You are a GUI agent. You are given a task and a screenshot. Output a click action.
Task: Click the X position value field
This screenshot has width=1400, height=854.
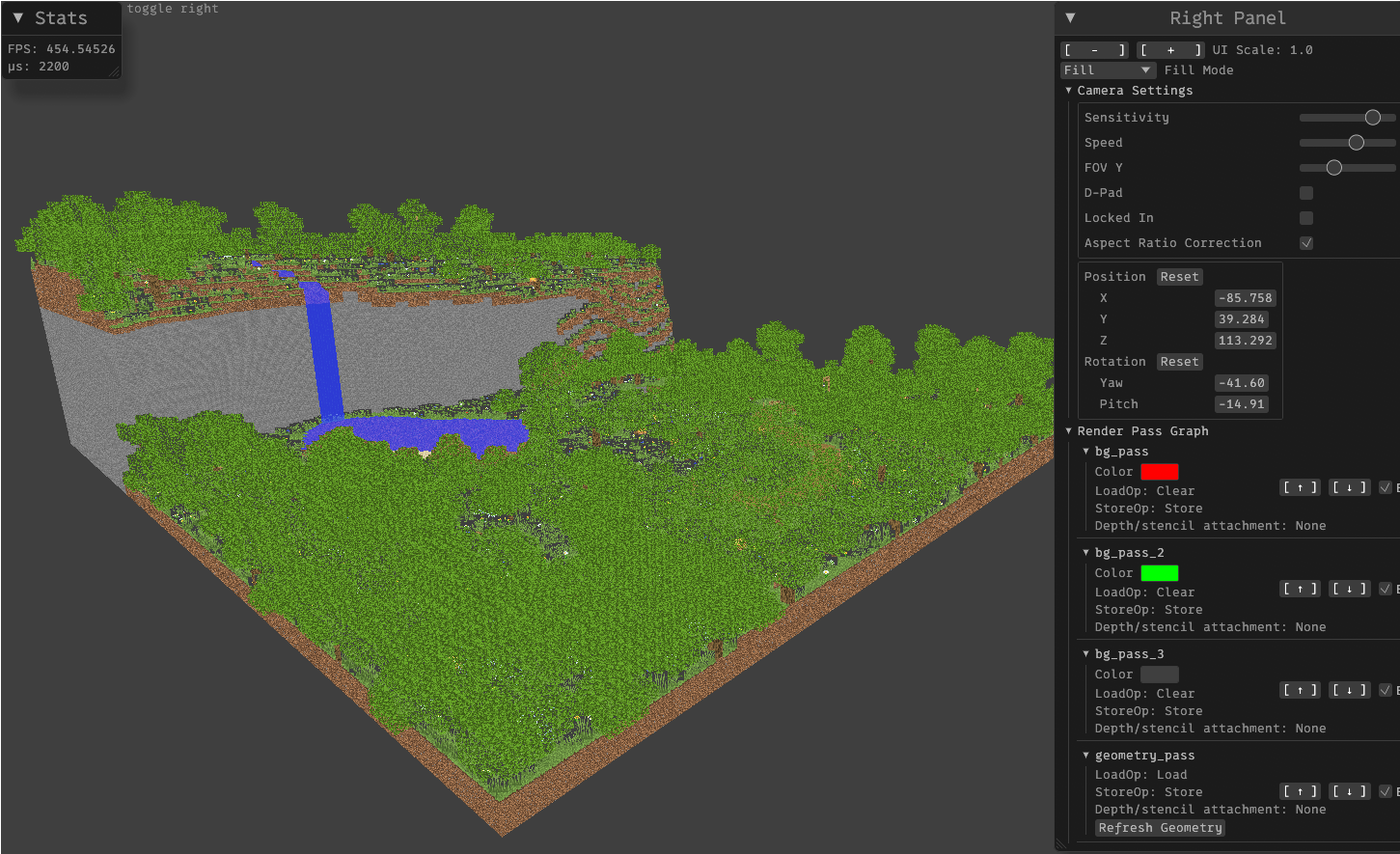point(1245,297)
